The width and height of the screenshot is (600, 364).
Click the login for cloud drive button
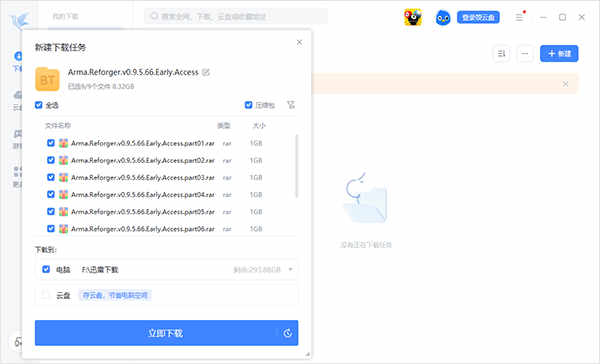[x=478, y=17]
